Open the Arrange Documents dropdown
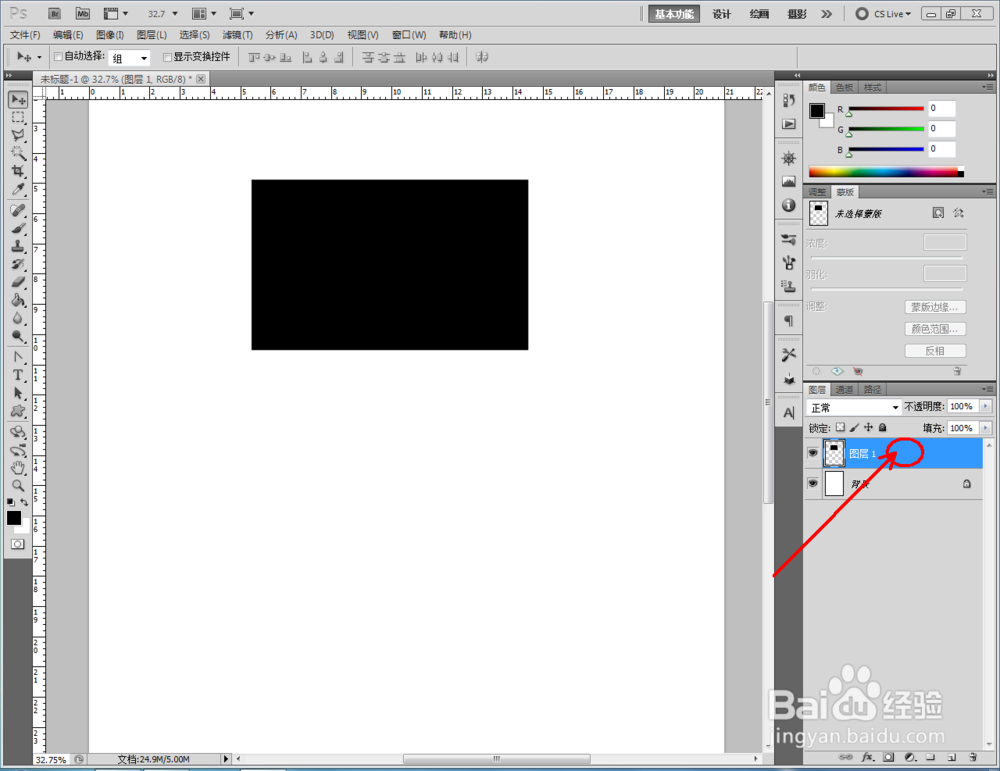 204,13
